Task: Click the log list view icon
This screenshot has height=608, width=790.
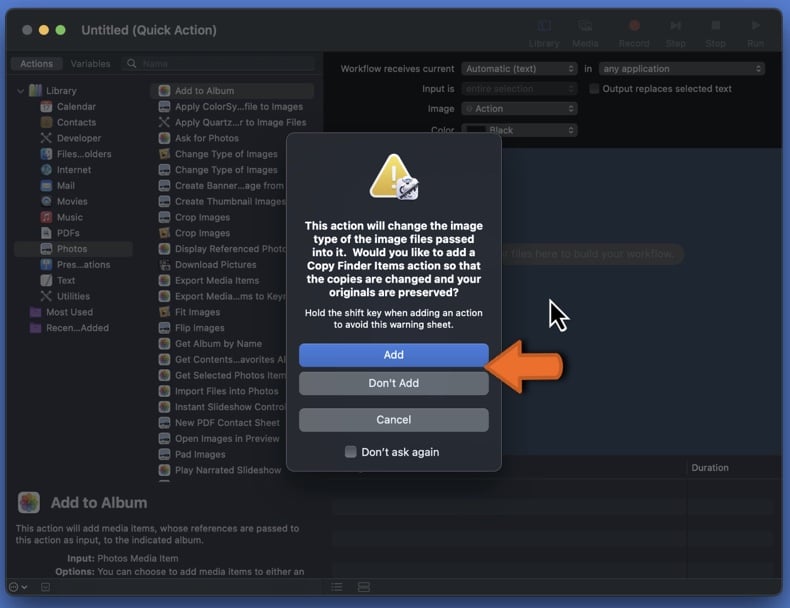Action: click(x=337, y=587)
